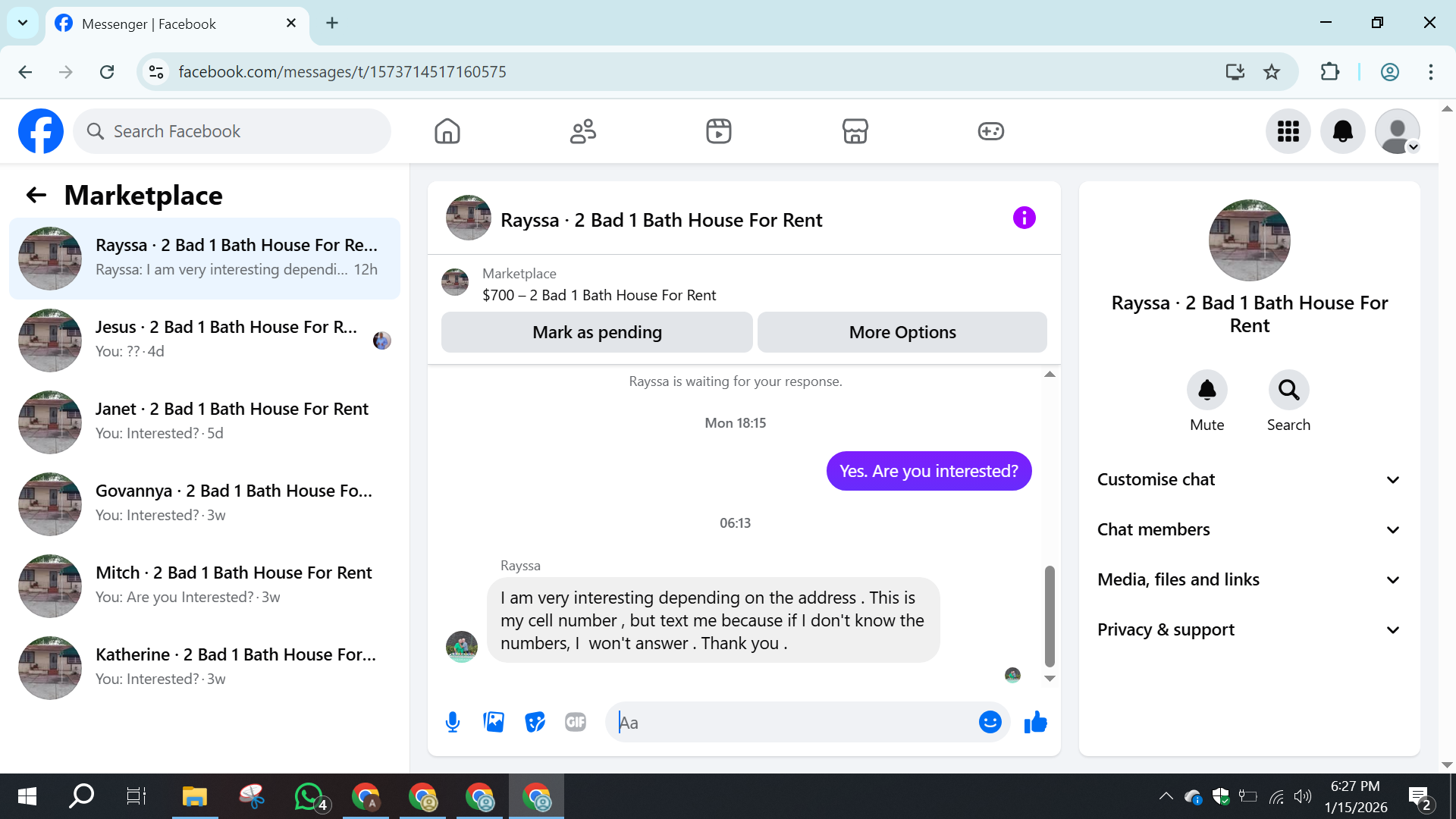
Task: Expand the Customise chat section
Action: pos(1249,479)
